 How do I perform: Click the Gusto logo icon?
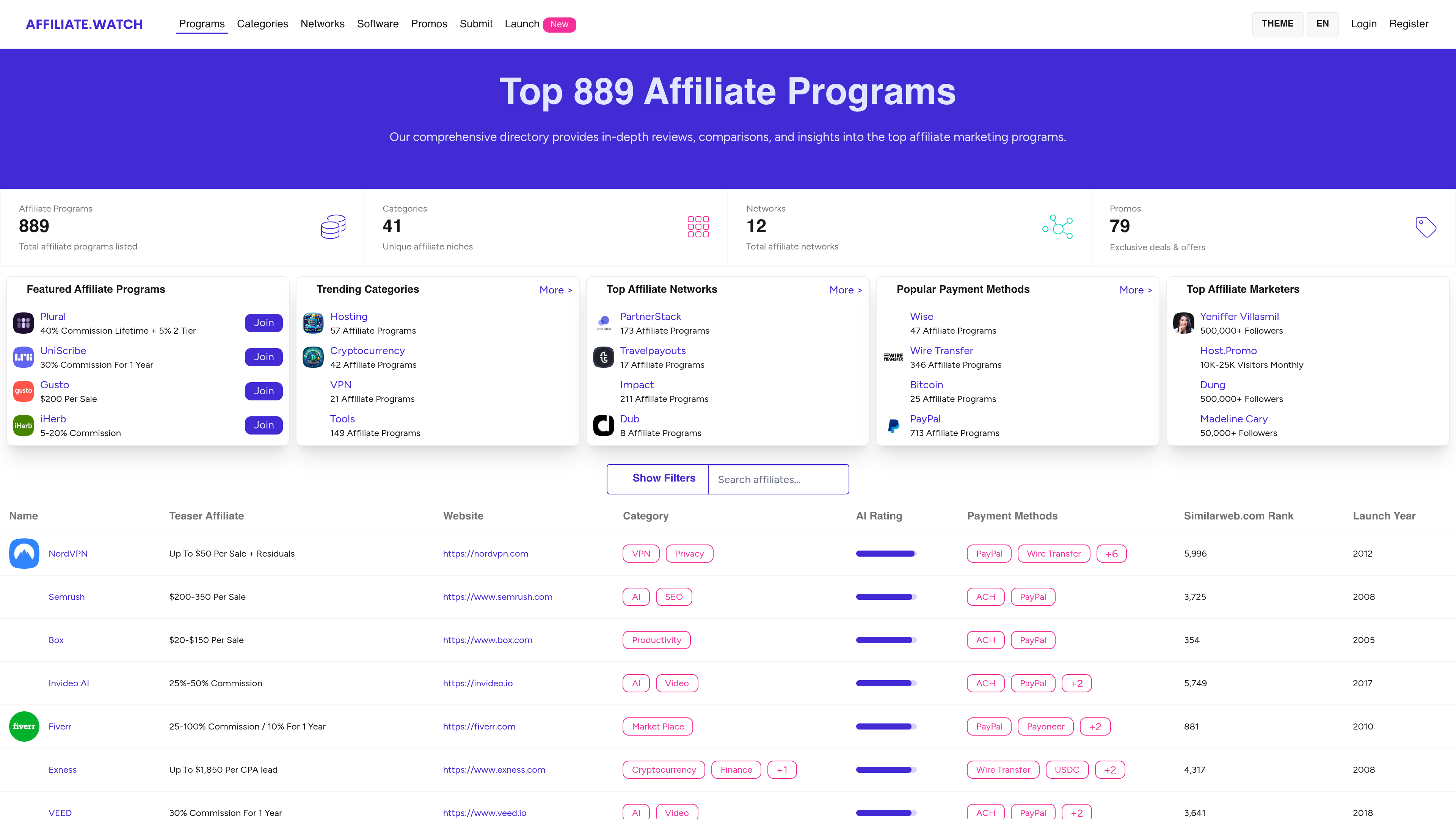[x=23, y=391]
